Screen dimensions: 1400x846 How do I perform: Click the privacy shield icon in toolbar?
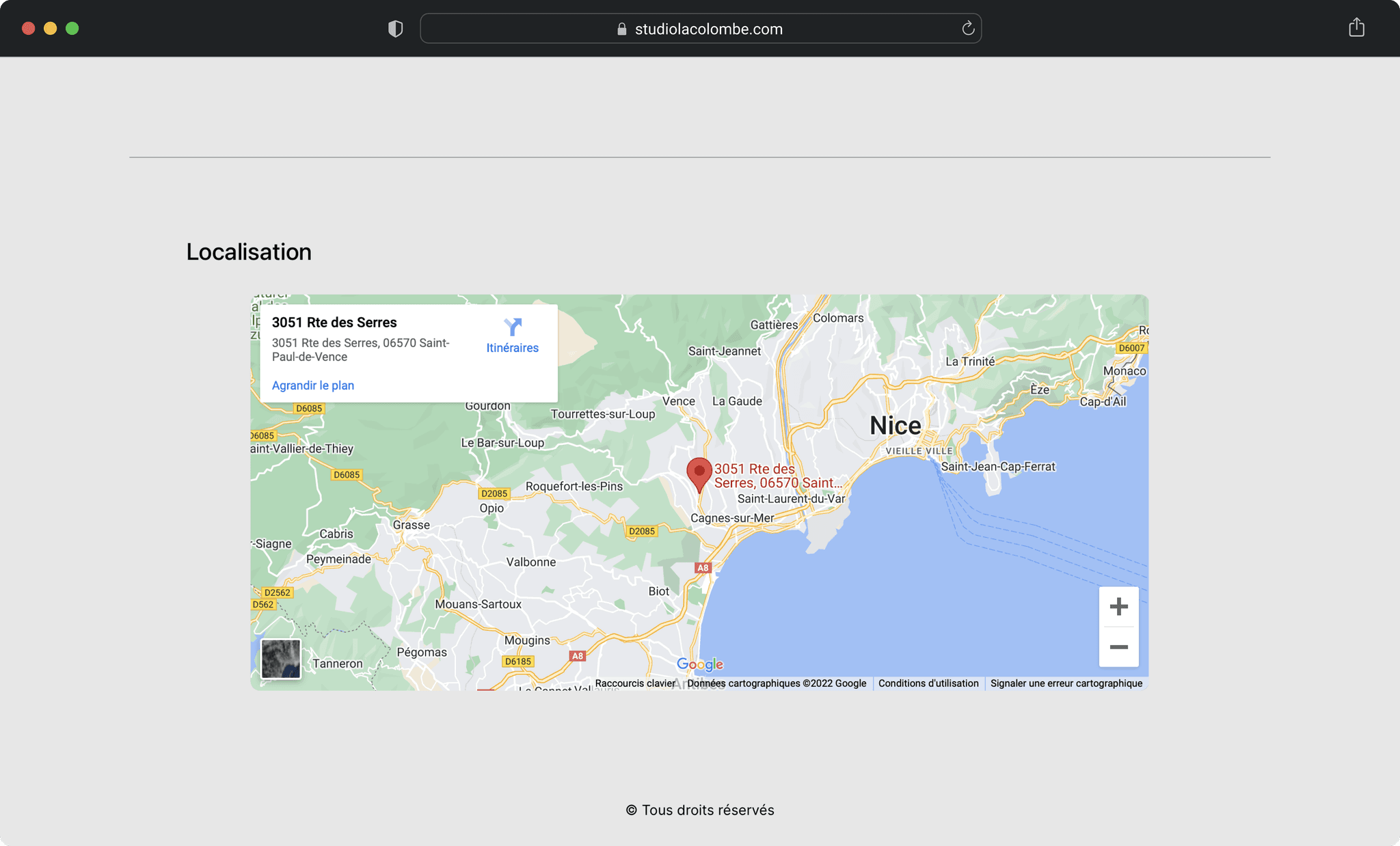(395, 29)
